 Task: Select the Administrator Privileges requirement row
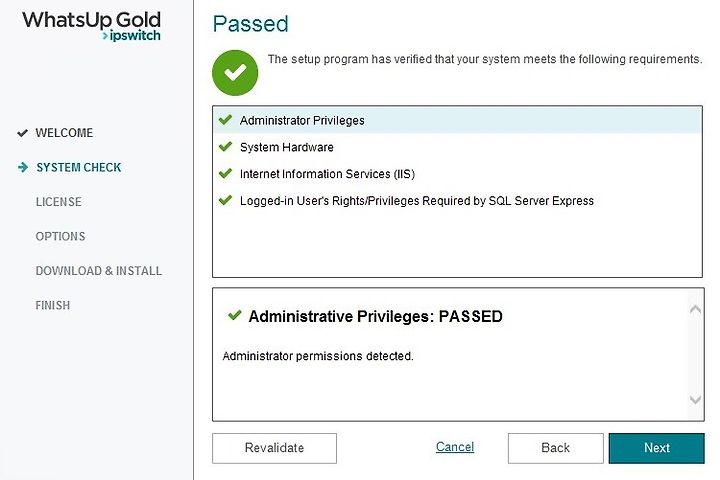(x=457, y=120)
